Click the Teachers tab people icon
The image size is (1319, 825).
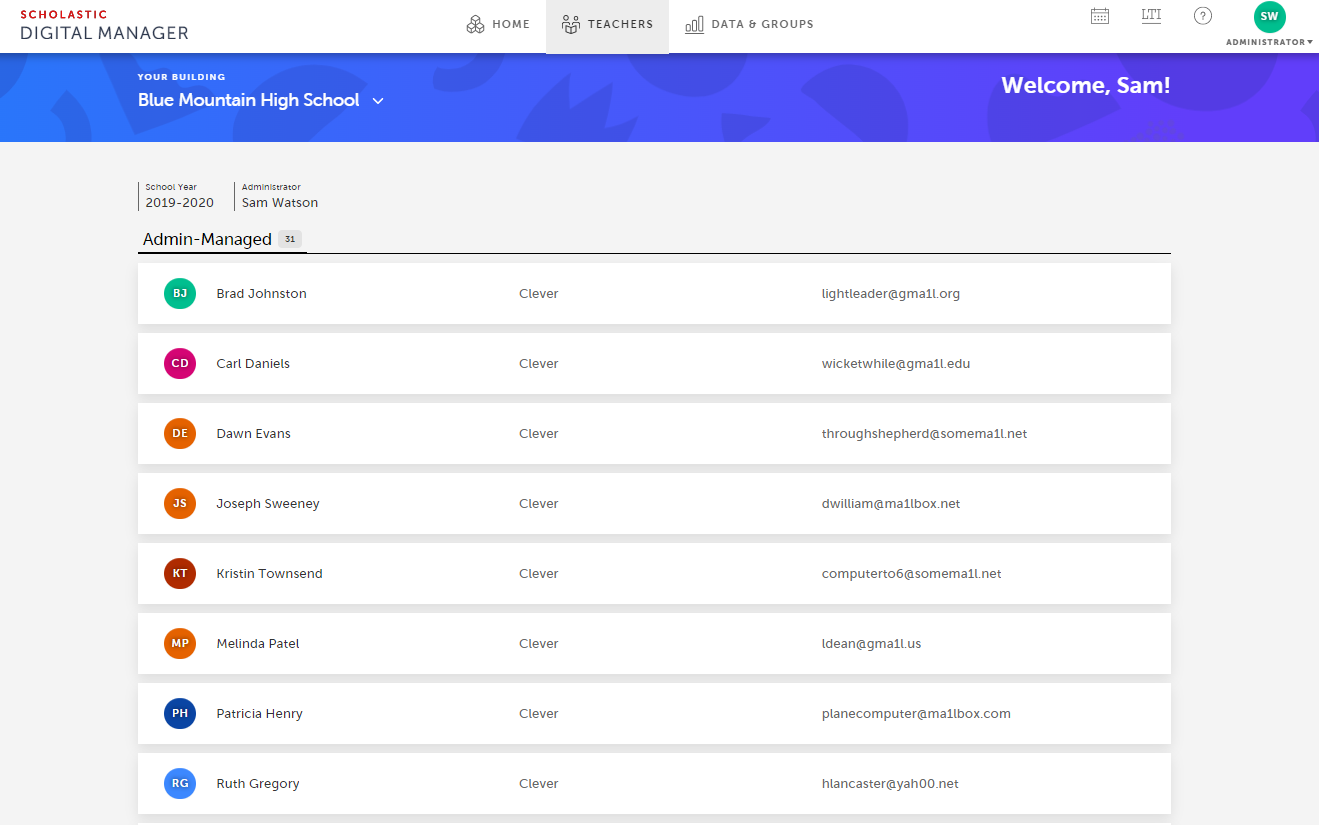pyautogui.click(x=571, y=24)
